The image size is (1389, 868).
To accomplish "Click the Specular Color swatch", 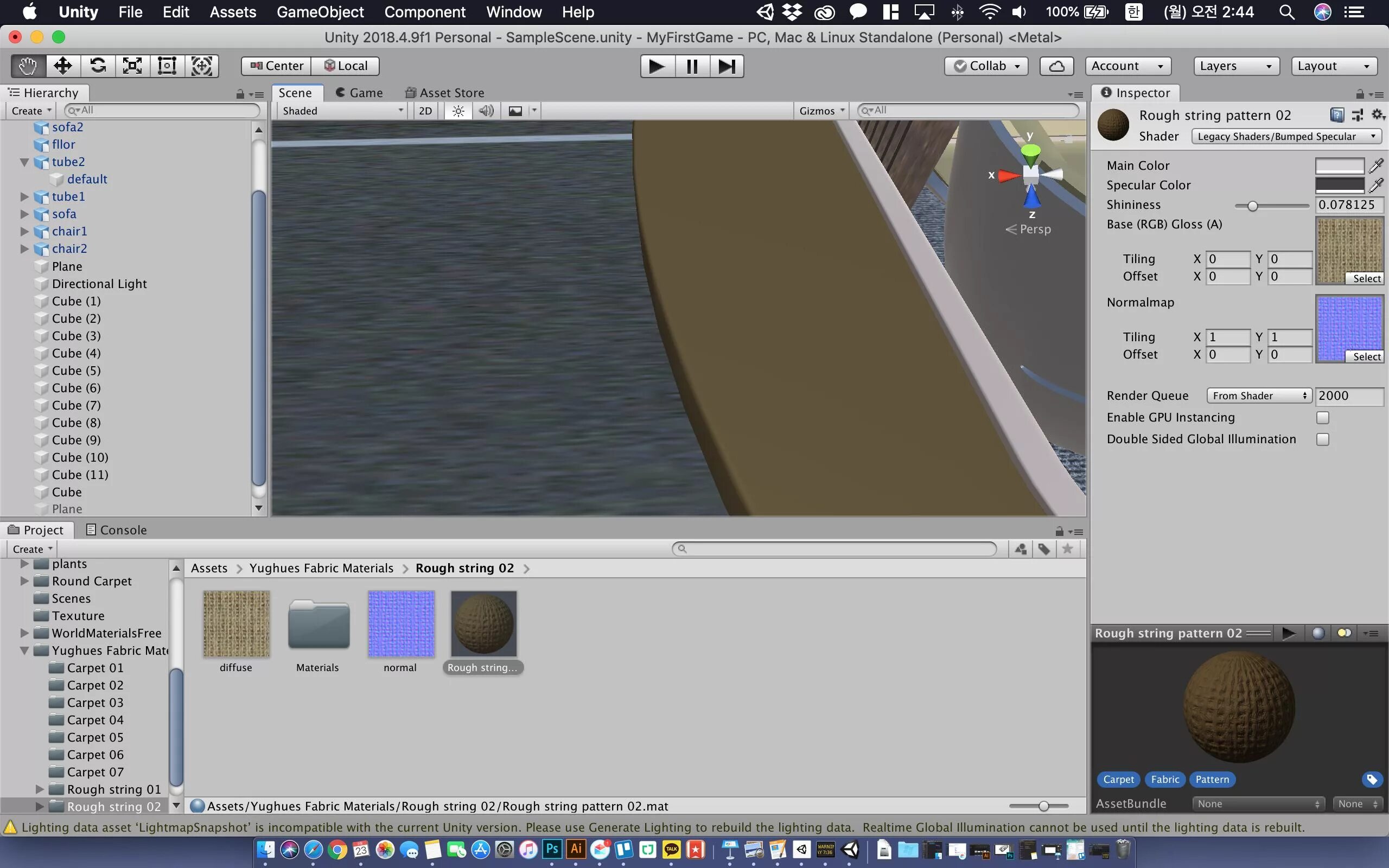I will click(x=1339, y=186).
